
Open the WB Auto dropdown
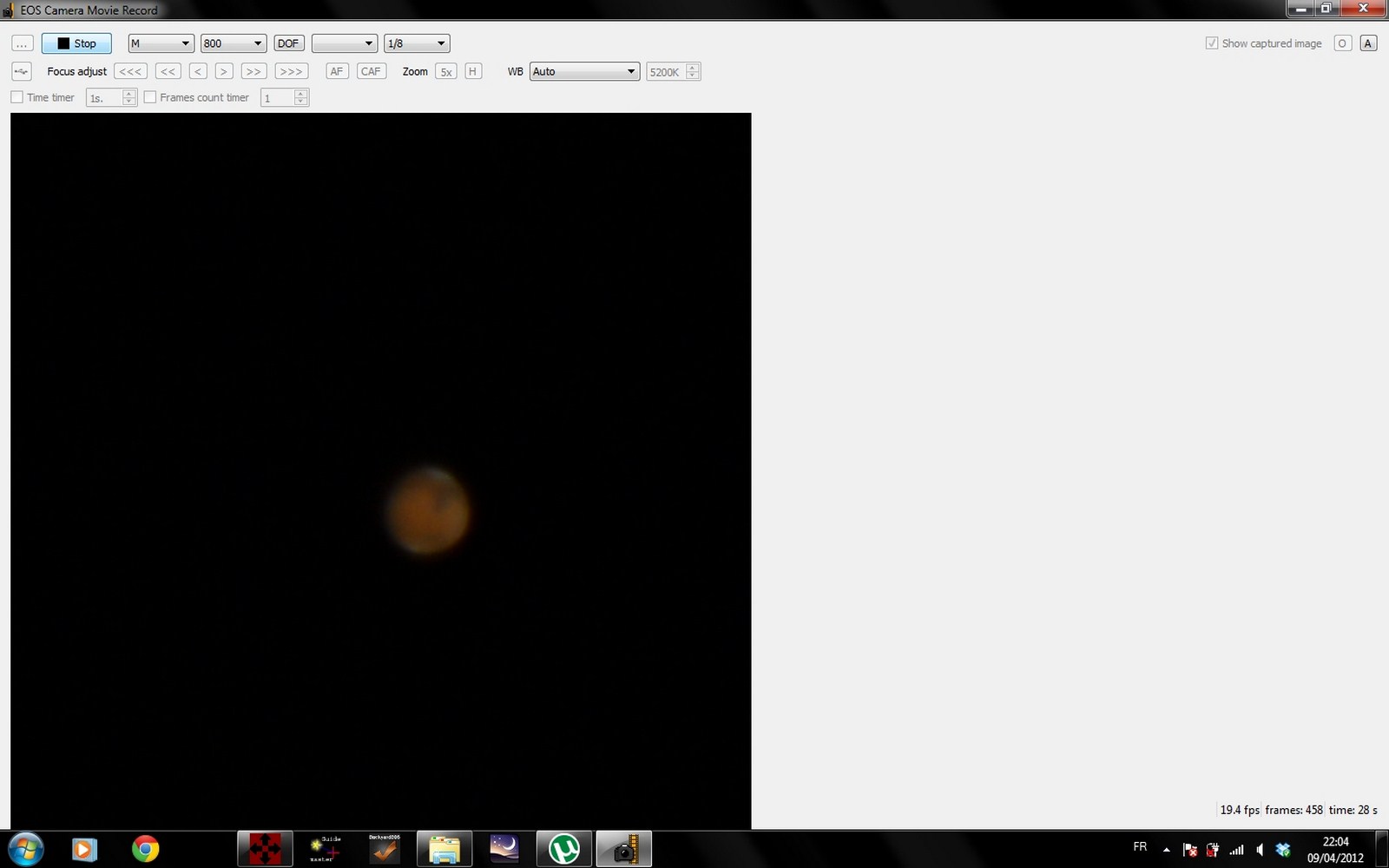point(584,71)
